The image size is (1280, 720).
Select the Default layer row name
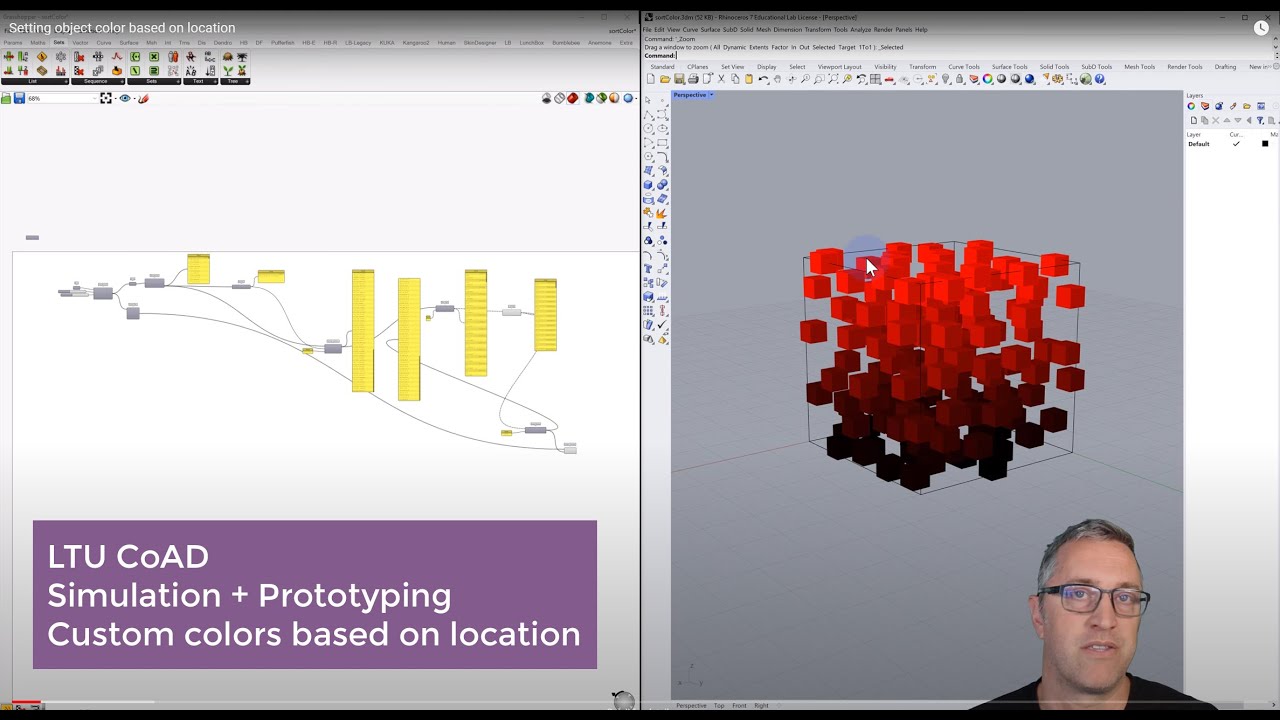click(1199, 144)
